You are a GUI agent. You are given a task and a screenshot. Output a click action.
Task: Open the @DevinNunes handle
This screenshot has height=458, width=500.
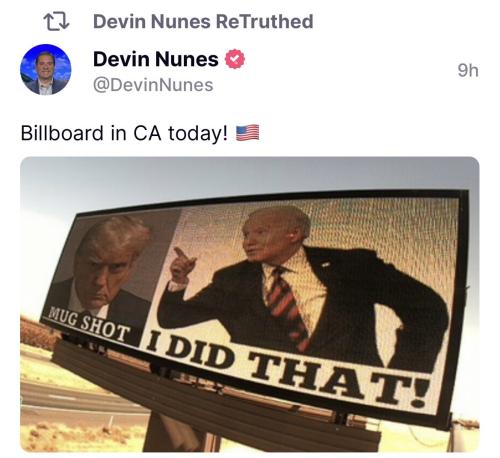click(153, 85)
